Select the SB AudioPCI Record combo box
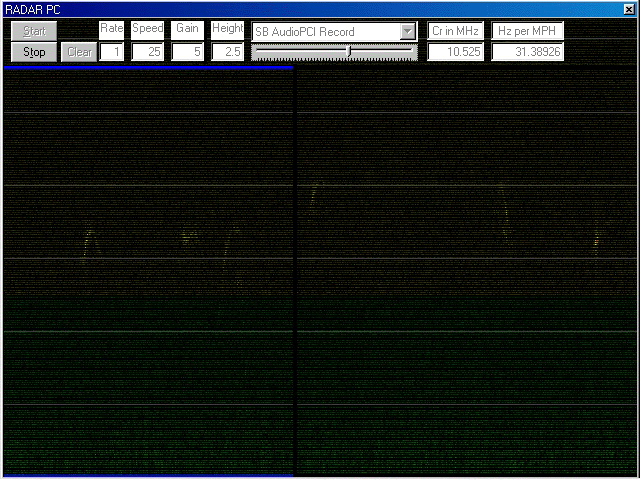The width and height of the screenshot is (640, 480). 334,31
